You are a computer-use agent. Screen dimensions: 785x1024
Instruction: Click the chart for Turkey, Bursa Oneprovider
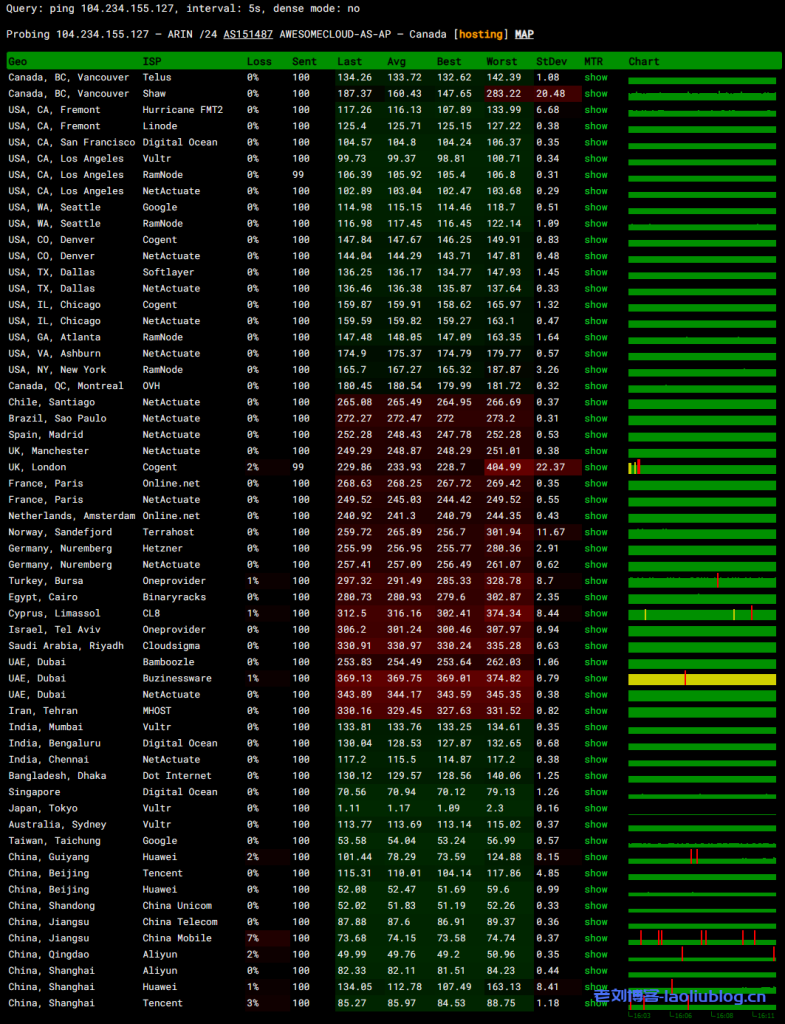pos(702,581)
